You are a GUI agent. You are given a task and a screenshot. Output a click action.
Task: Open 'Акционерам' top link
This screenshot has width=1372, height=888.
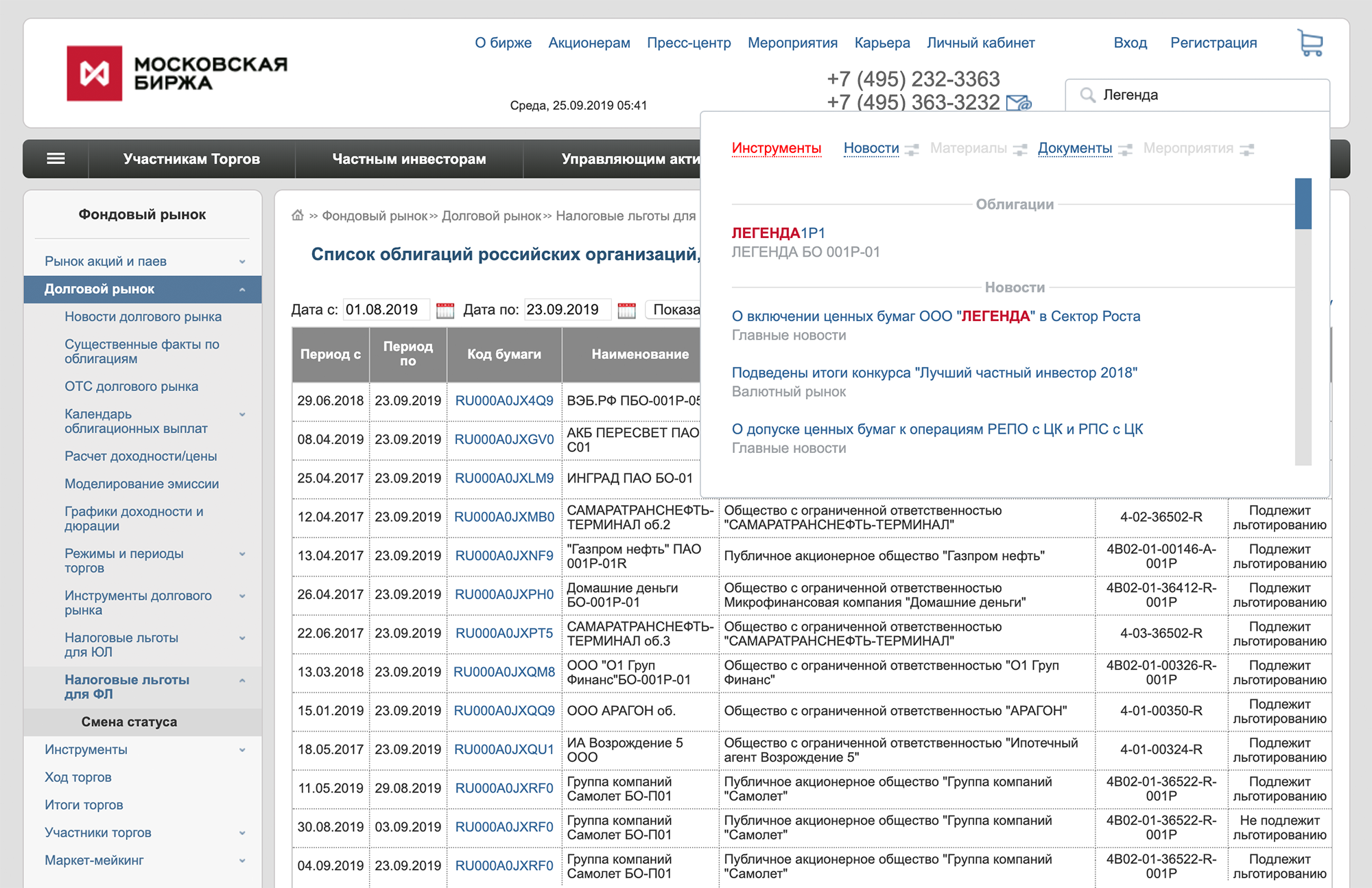pos(589,43)
